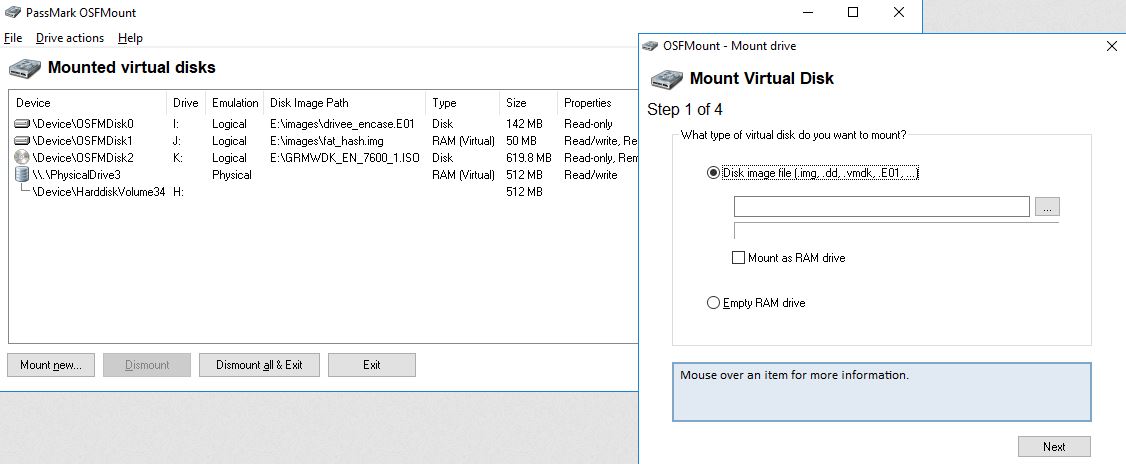Sort by the Properties column header
Screen dimensions: 1126x464
coord(597,103)
